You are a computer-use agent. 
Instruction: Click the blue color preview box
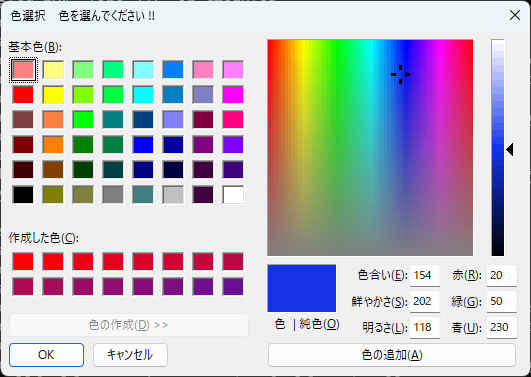pyautogui.click(x=302, y=288)
